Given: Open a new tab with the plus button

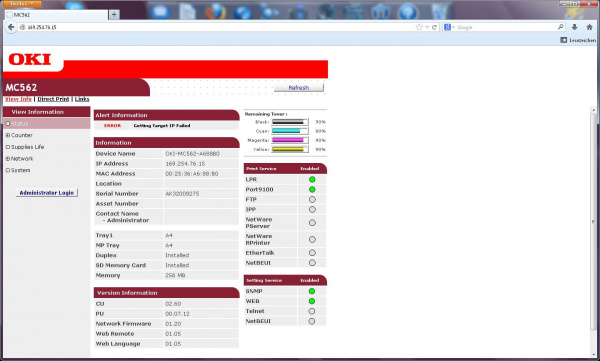Looking at the screenshot, I should (x=114, y=15).
